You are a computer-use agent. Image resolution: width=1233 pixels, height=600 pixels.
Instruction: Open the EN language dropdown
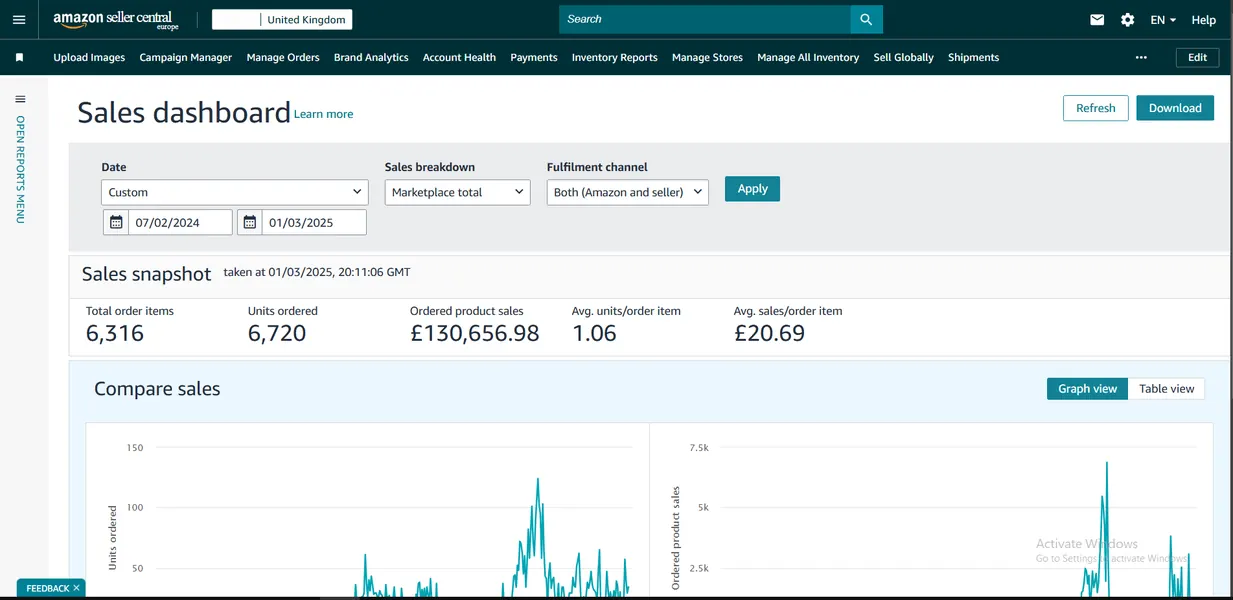(x=1163, y=20)
